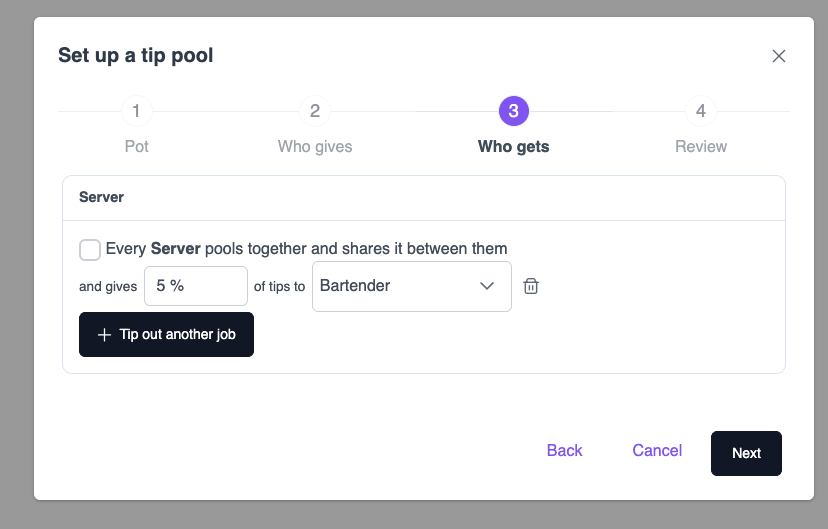Click the plus icon on Tip out button
Screen dimensions: 828x529
pyautogui.click(x=105, y=335)
